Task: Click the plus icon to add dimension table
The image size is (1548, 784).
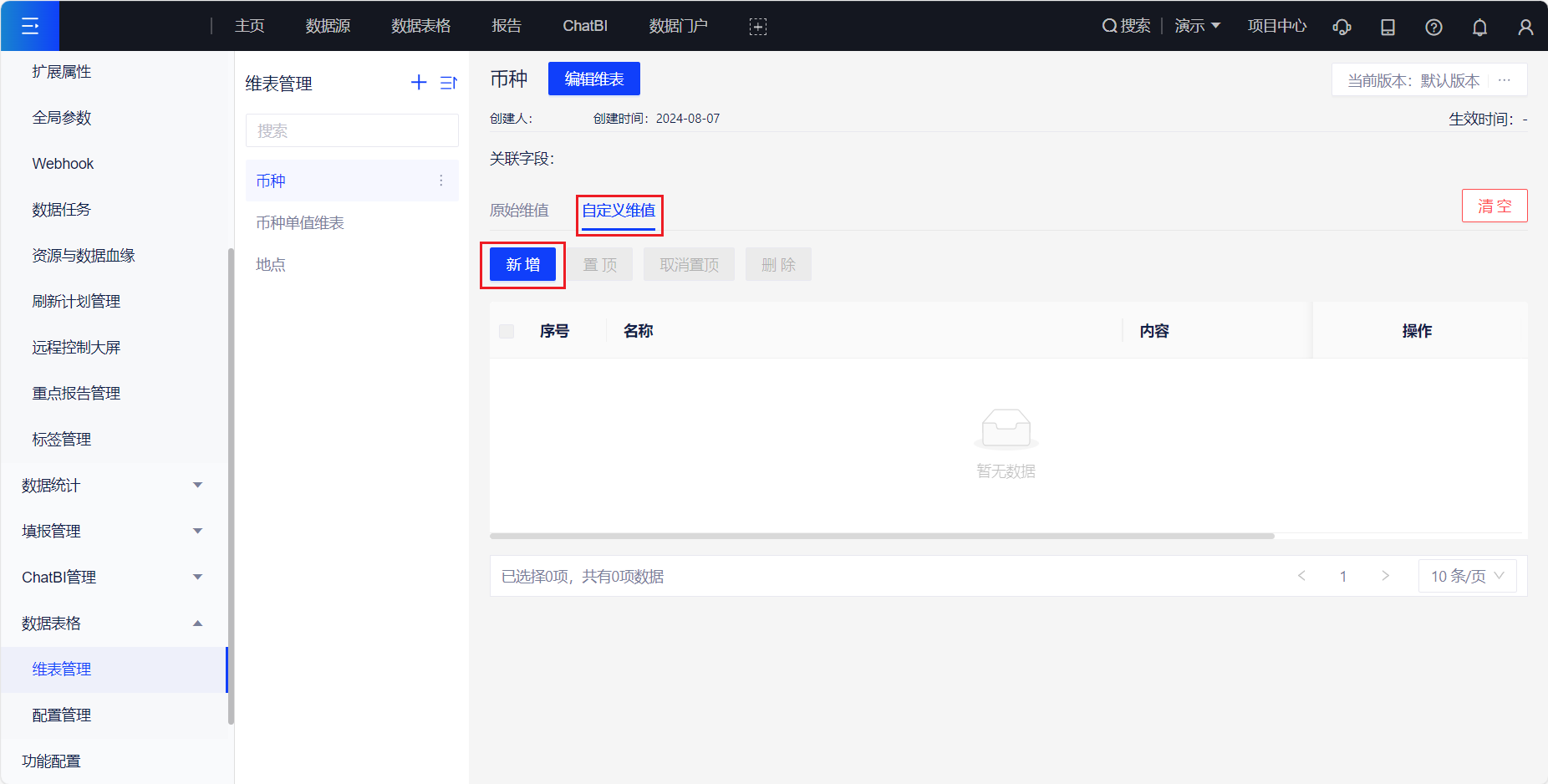Action: coord(419,82)
